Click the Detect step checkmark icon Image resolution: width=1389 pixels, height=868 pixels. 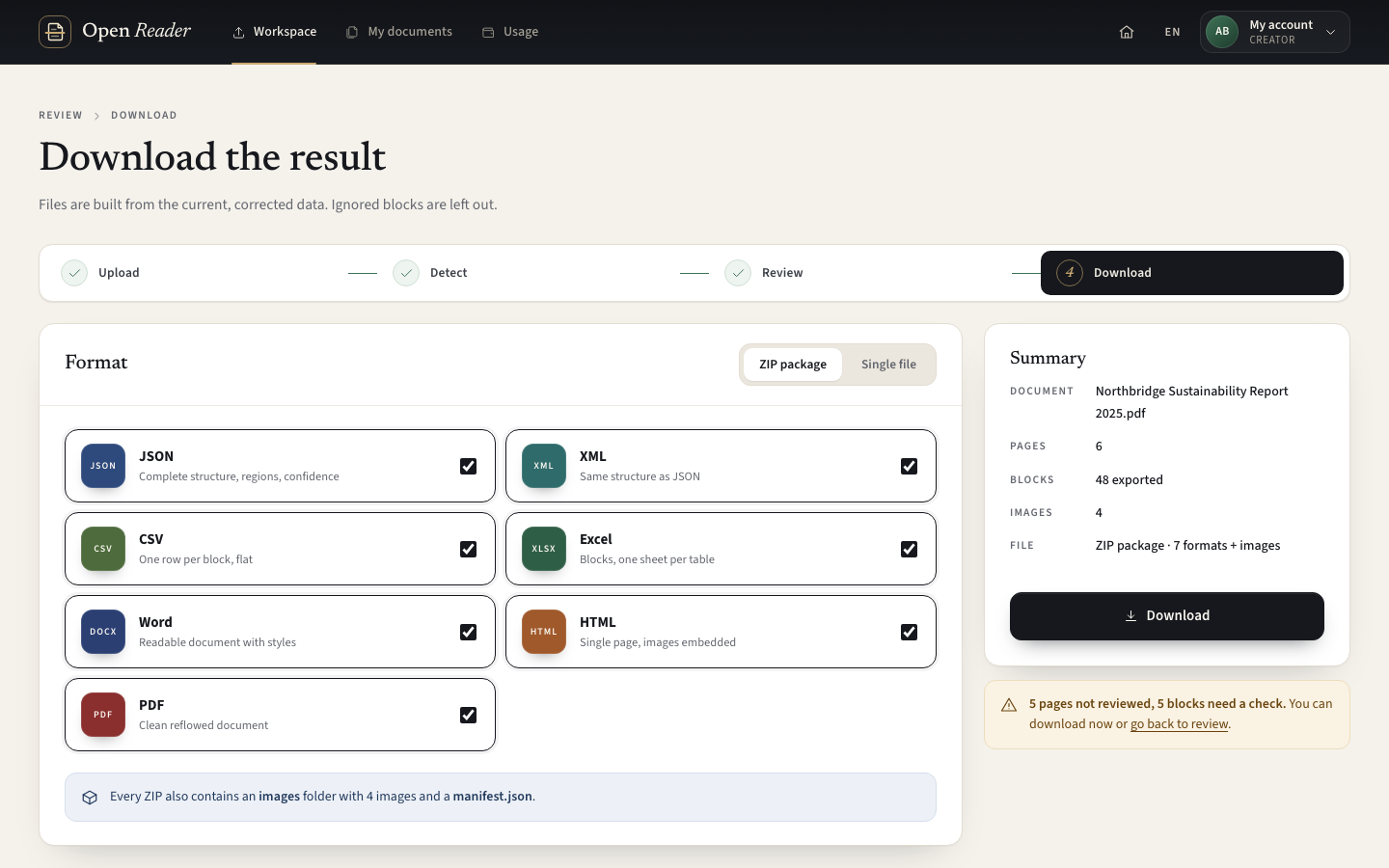click(406, 273)
